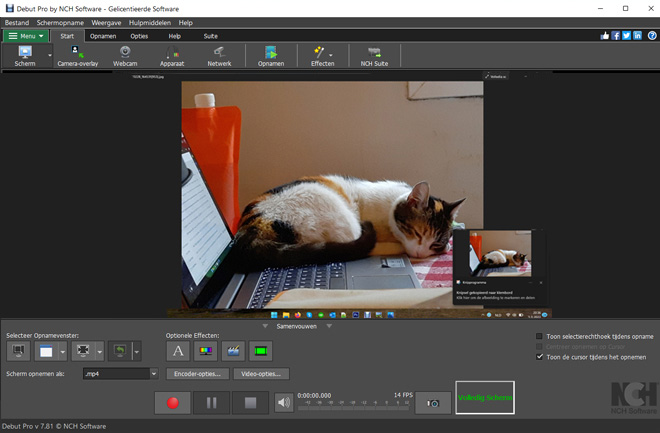This screenshot has width=660, height=433.
Task: Share via LinkedIn icon
Action: pos(638,36)
